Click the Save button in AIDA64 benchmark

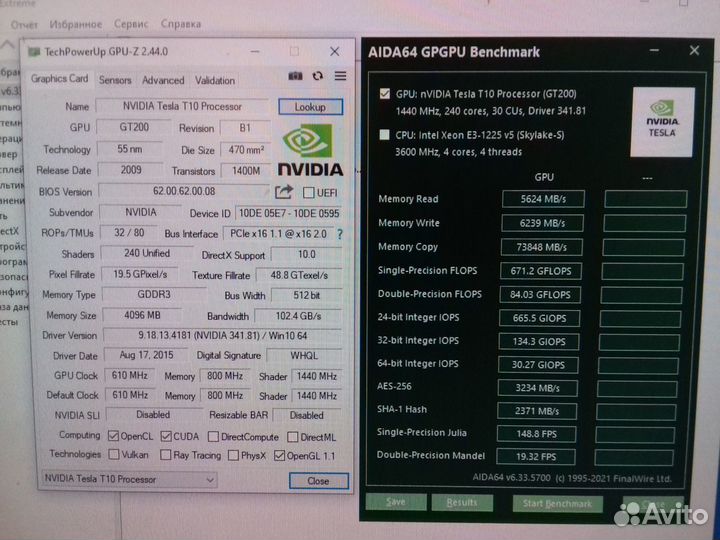396,502
